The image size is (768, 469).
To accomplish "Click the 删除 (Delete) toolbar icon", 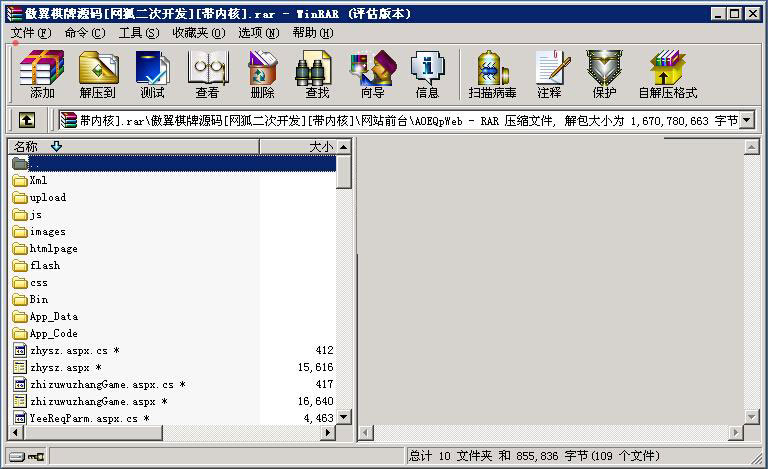I will point(262,75).
